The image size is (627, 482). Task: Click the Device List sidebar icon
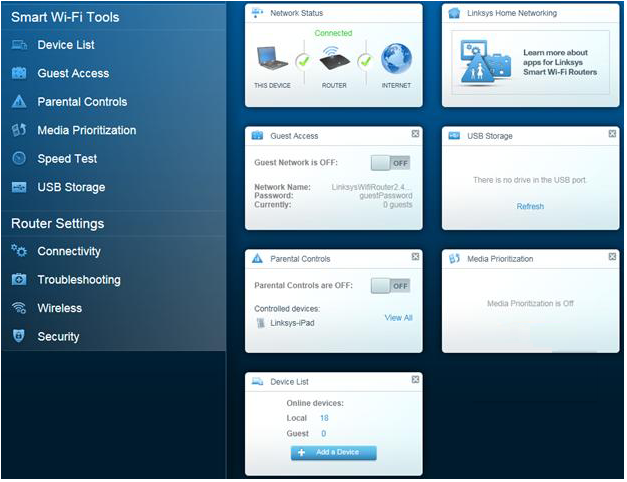click(x=19, y=45)
